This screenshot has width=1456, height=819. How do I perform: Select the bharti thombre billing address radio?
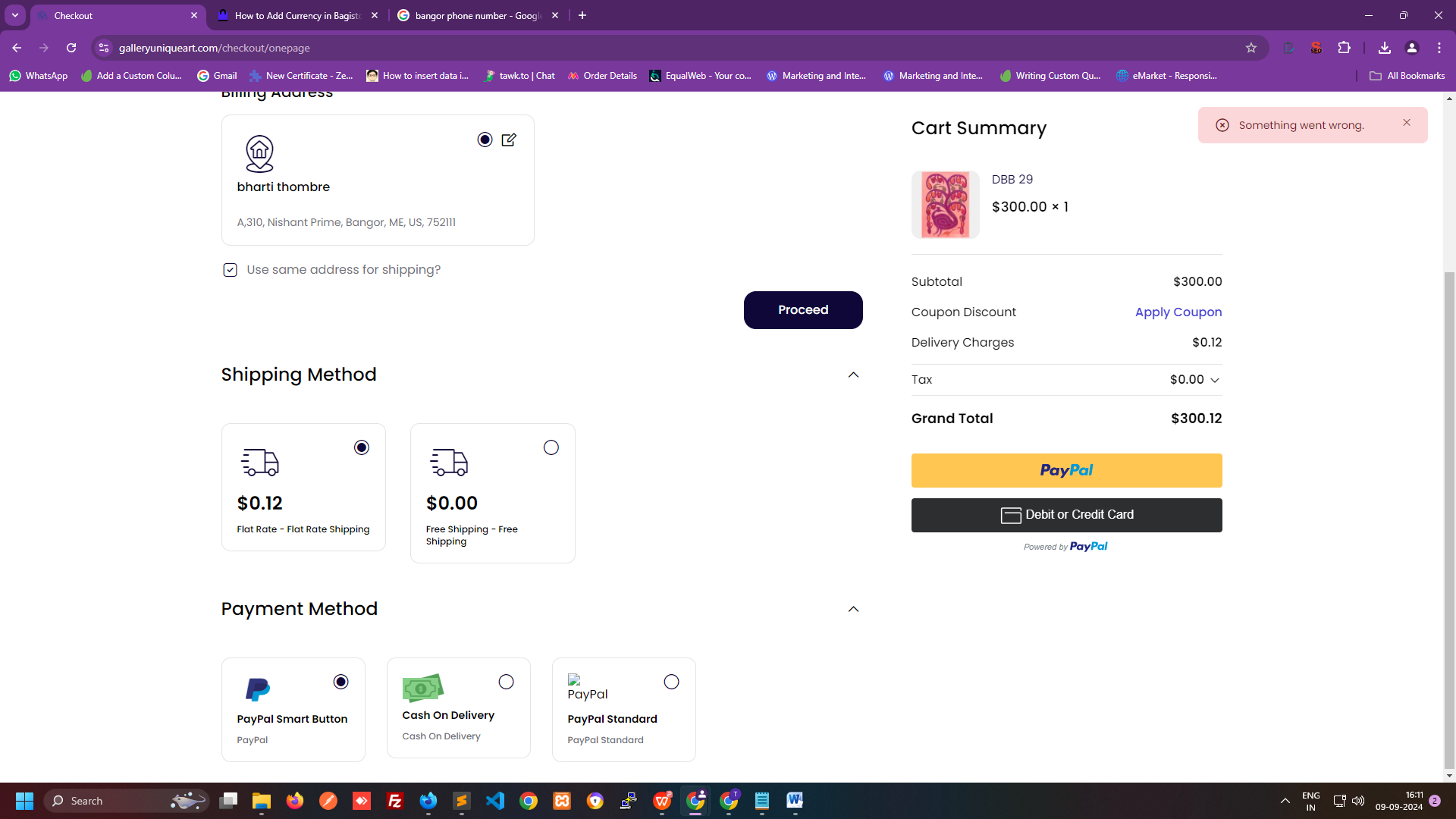tap(485, 140)
